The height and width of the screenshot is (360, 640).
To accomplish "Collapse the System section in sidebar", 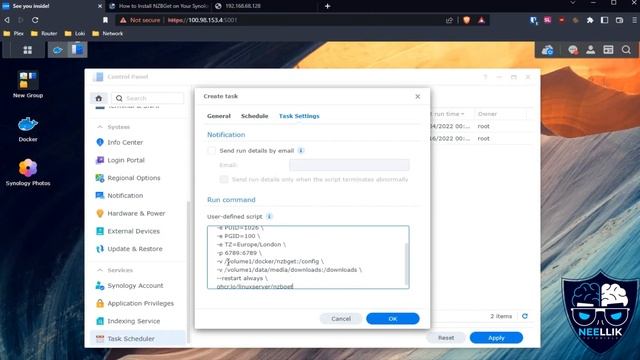I will 100,127.
